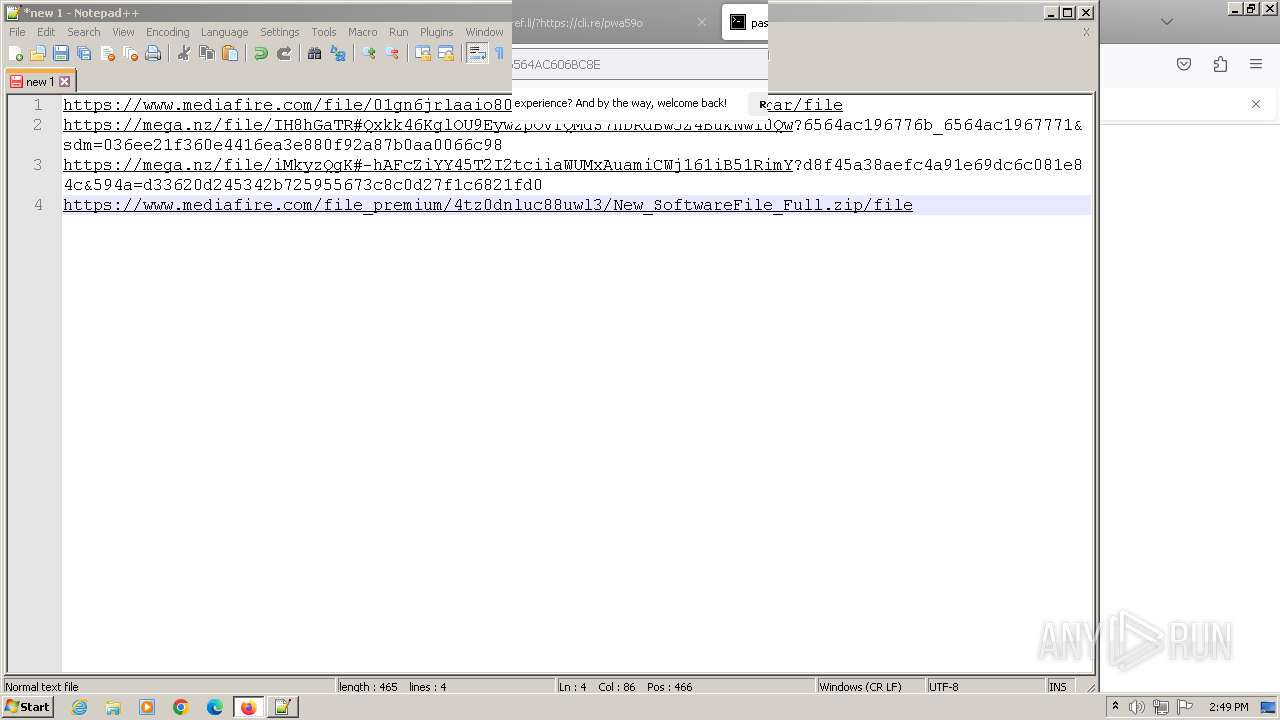Open the Window menu
Image resolution: width=1280 pixels, height=720 pixels.
pyautogui.click(x=484, y=32)
